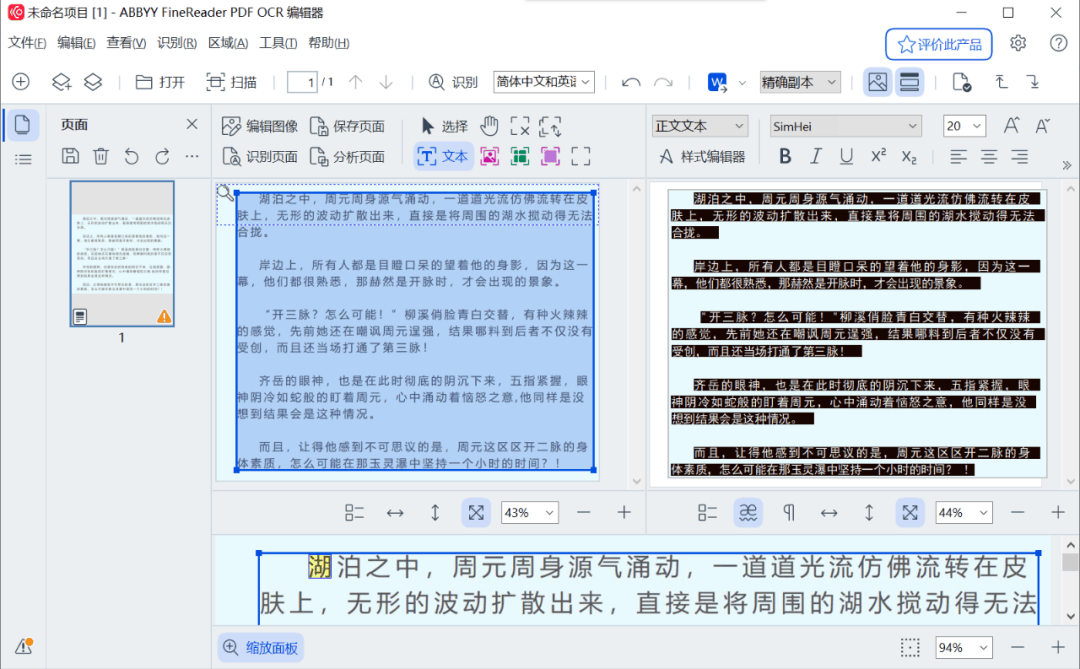The width and height of the screenshot is (1080, 669).
Task: Open the 工具(T) menu
Action: coord(278,43)
